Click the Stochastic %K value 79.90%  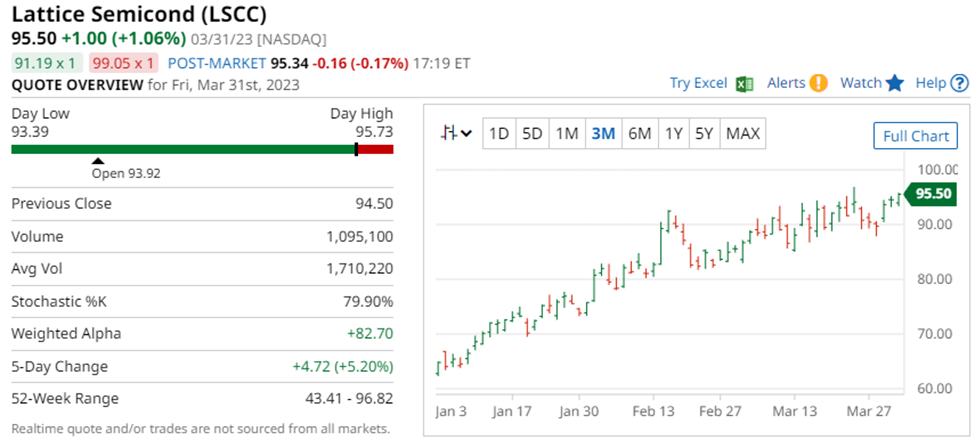click(369, 302)
